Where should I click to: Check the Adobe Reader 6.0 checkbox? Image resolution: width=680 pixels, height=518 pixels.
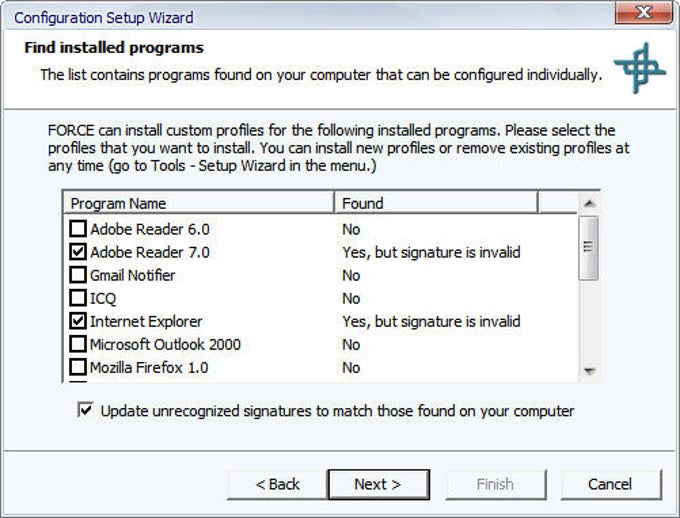coord(78,229)
